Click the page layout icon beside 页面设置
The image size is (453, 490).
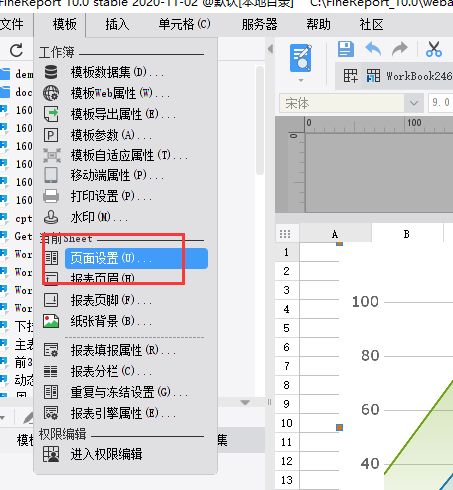(51, 258)
